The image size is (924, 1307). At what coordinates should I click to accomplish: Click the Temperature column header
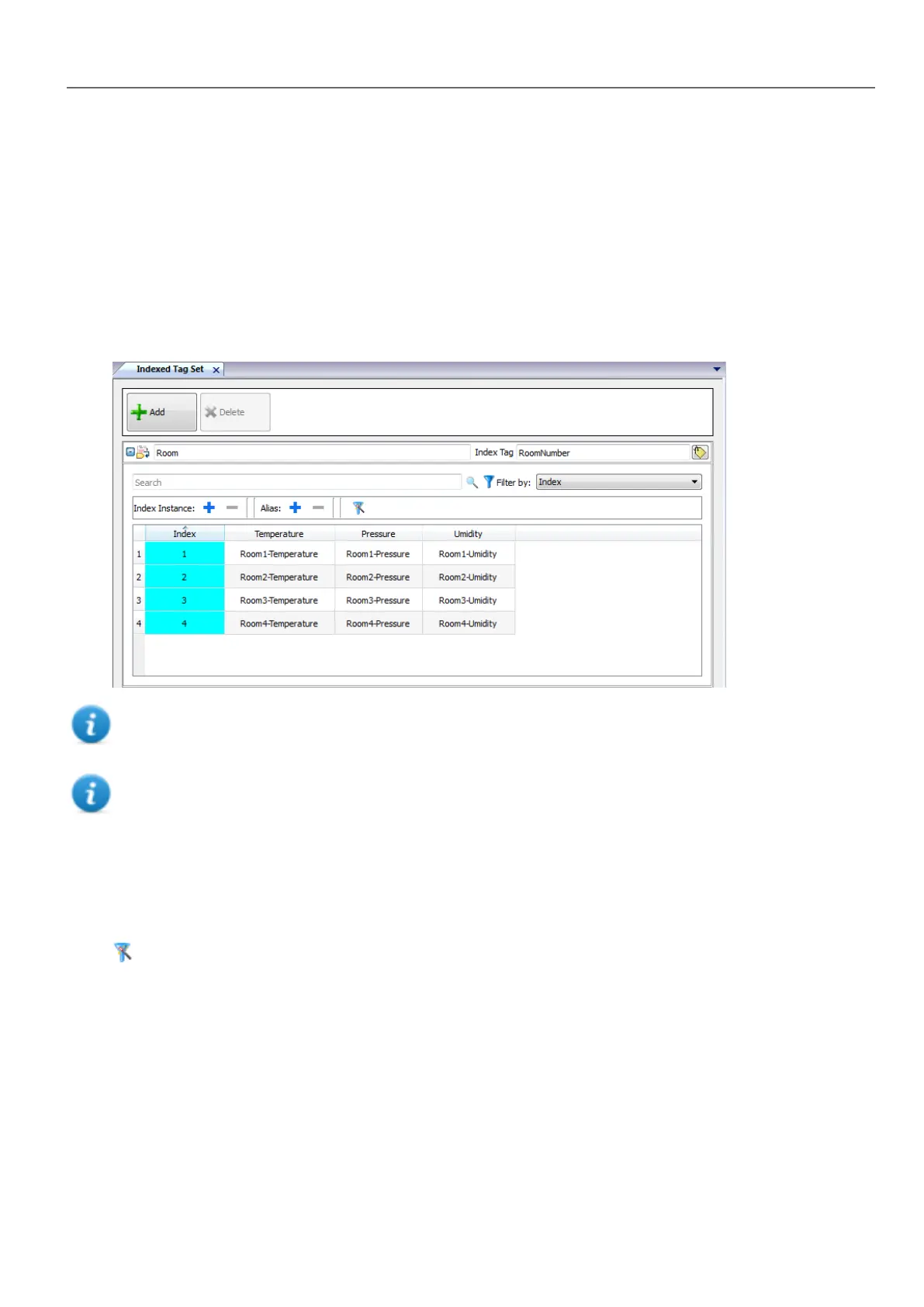click(x=279, y=533)
